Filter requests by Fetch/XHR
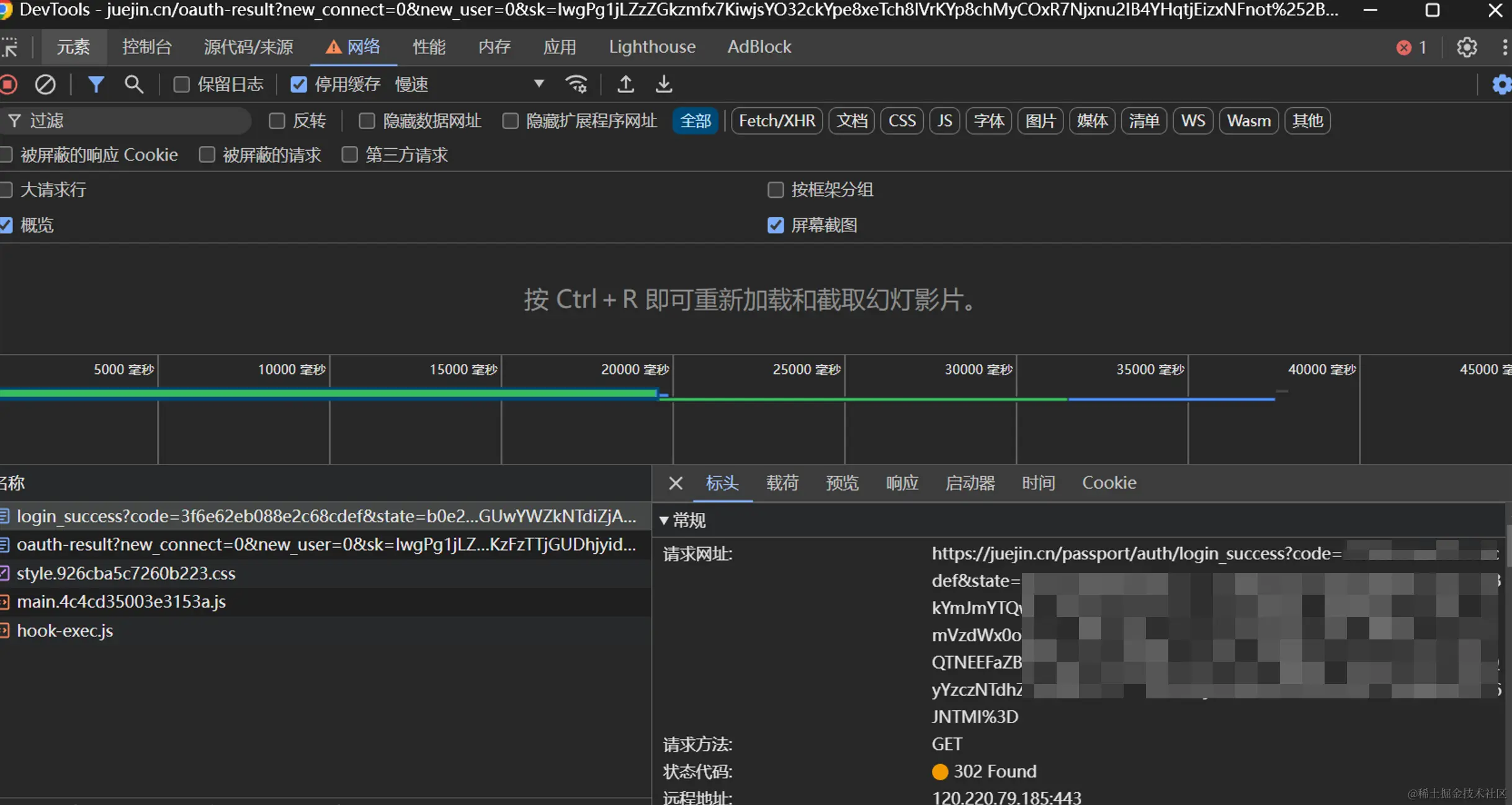 point(777,121)
